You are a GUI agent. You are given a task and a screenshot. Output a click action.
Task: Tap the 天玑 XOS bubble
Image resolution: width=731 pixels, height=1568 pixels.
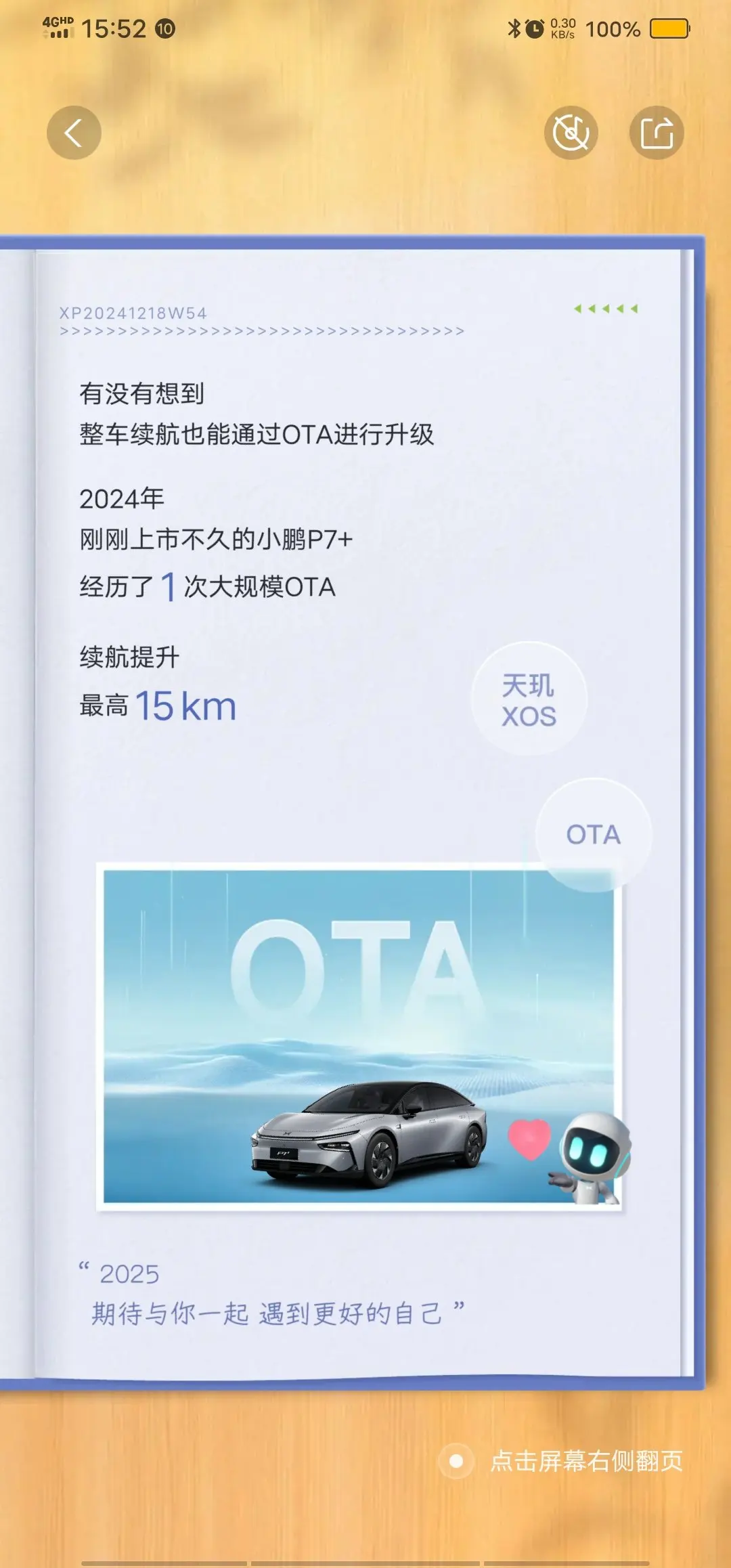pos(529,699)
